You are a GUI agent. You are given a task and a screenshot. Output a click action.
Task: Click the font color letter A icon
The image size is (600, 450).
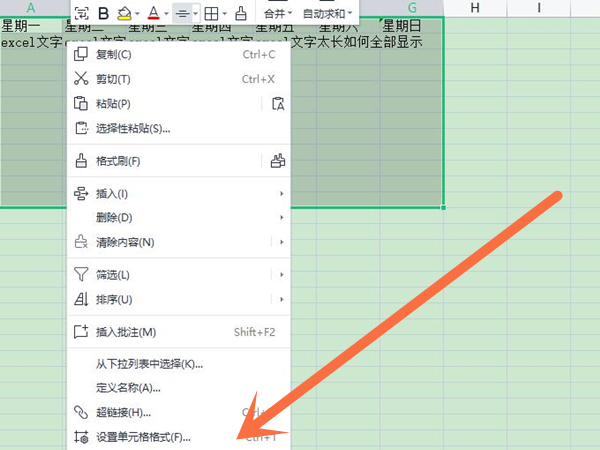(152, 13)
